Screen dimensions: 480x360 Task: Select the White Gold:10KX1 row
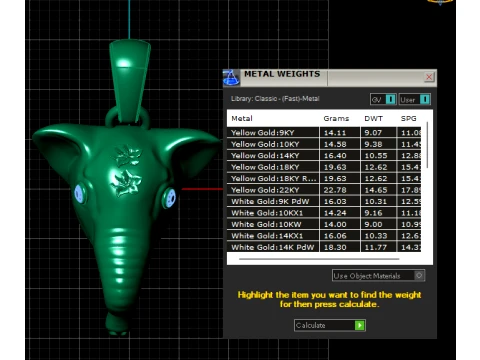[324, 213]
